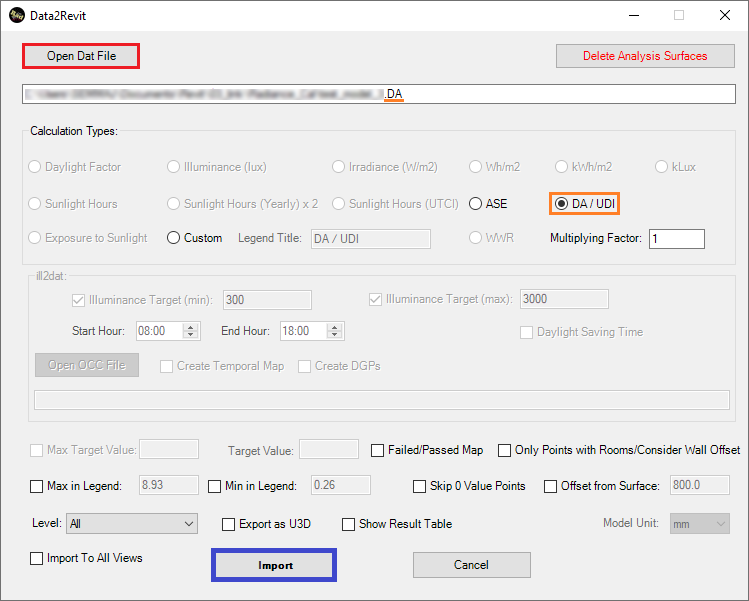Toggle Create Temporal Map checkbox

[x=166, y=366]
